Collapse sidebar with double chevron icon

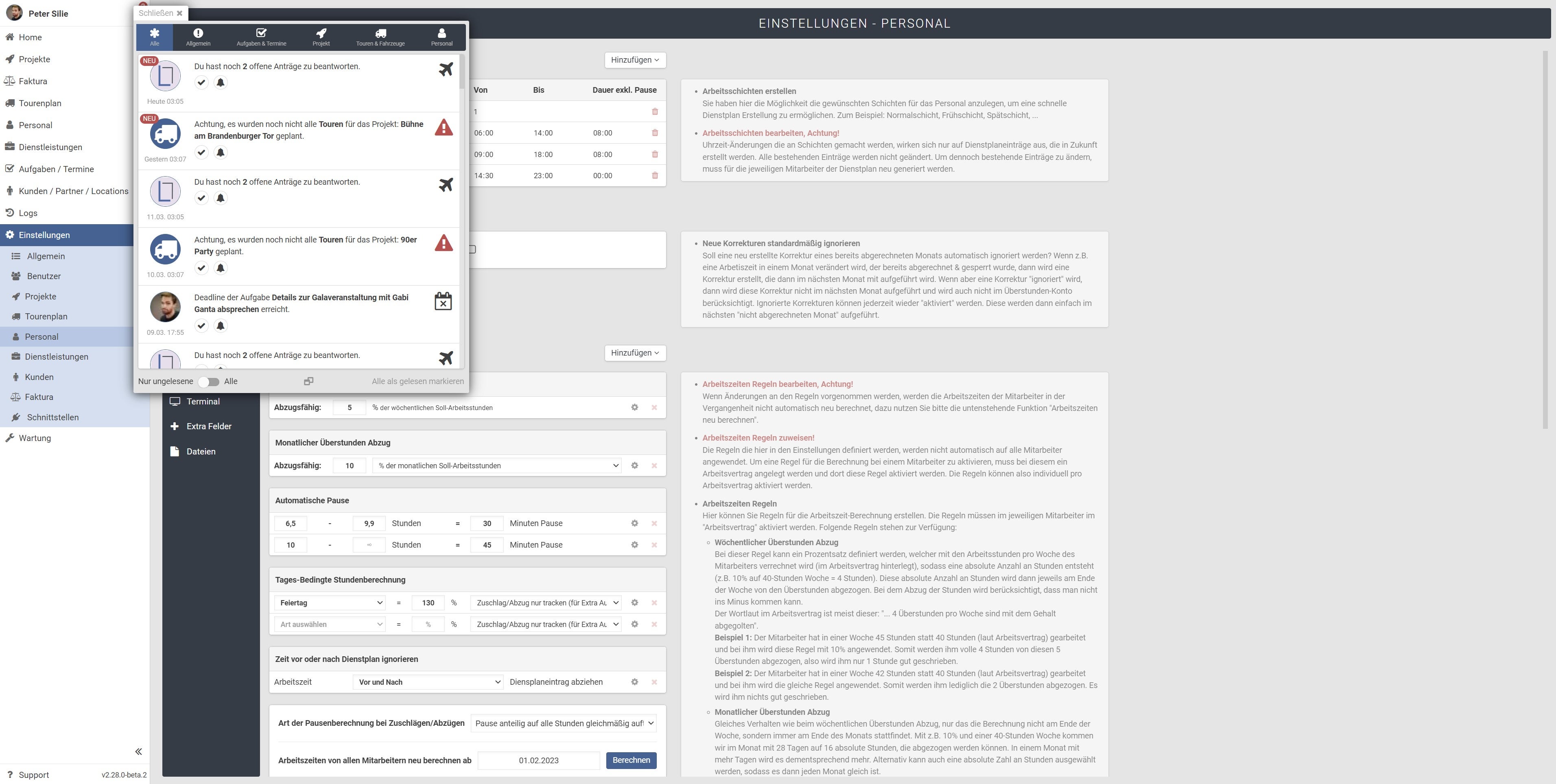coord(138,751)
